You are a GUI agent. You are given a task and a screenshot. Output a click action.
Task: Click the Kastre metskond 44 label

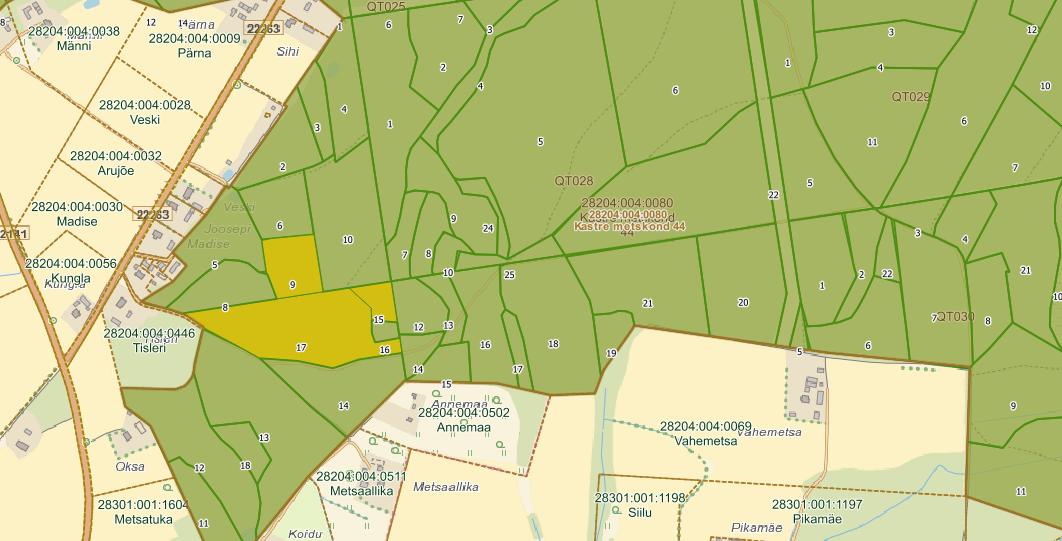coord(630,227)
